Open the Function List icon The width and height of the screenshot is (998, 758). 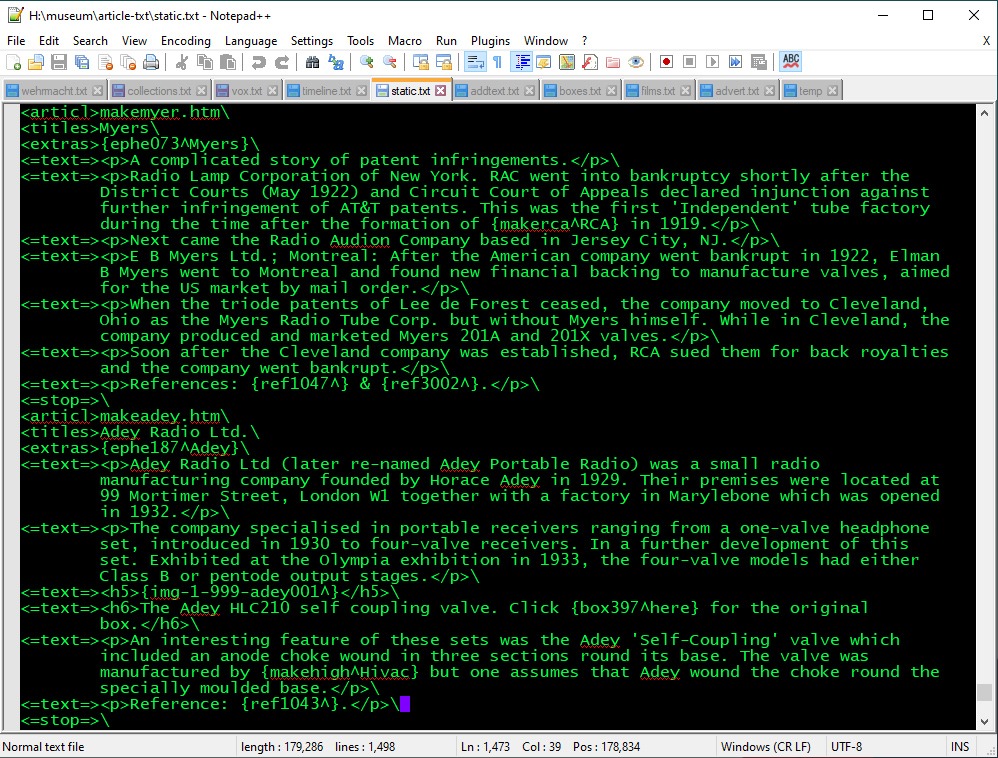point(589,62)
